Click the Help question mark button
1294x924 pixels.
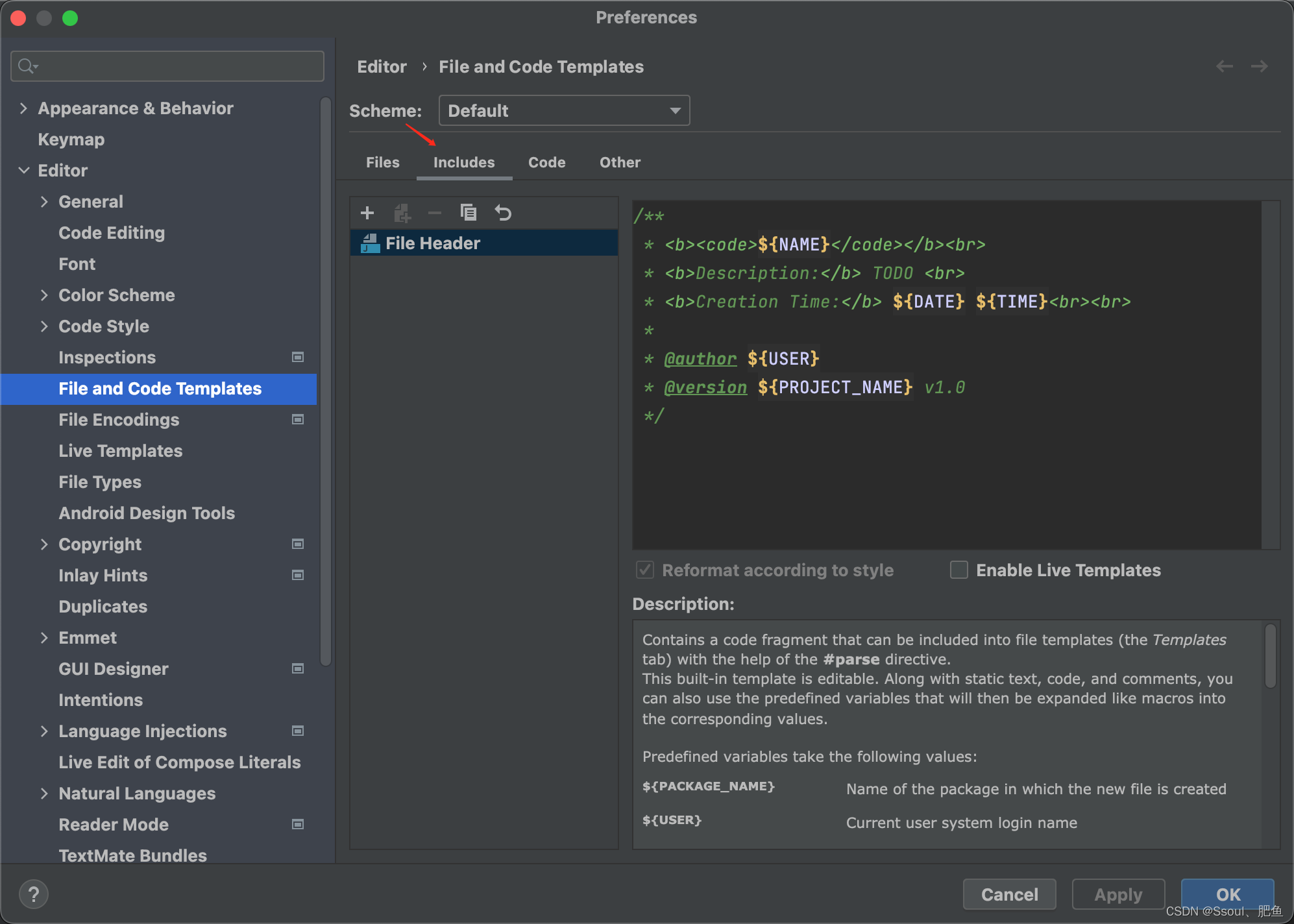point(34,894)
